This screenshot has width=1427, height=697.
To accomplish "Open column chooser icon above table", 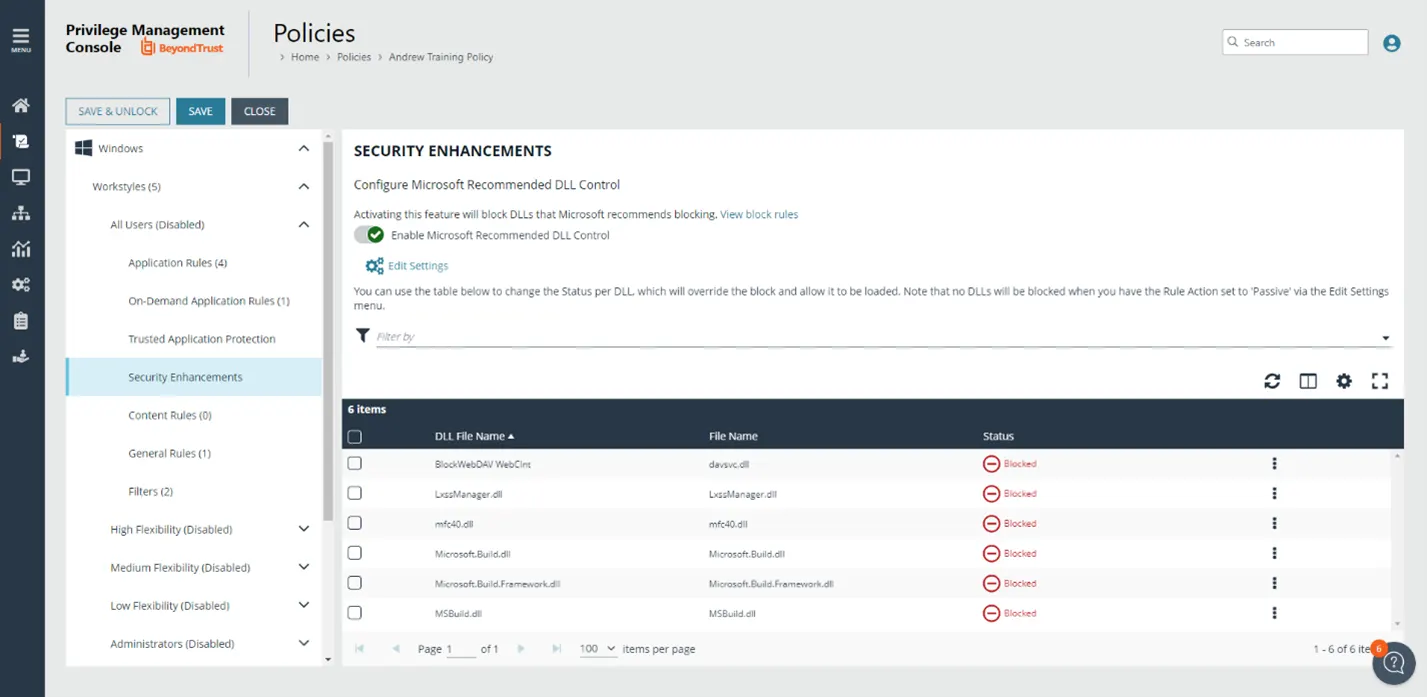I will (x=1308, y=381).
